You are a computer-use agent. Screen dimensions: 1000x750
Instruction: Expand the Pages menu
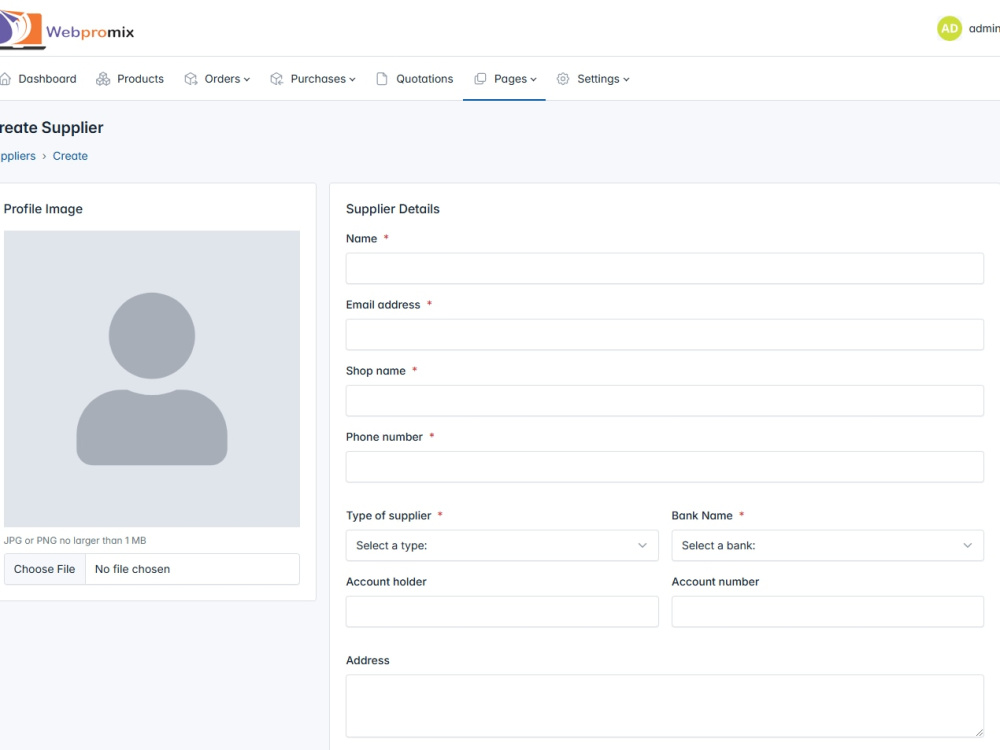[515, 78]
